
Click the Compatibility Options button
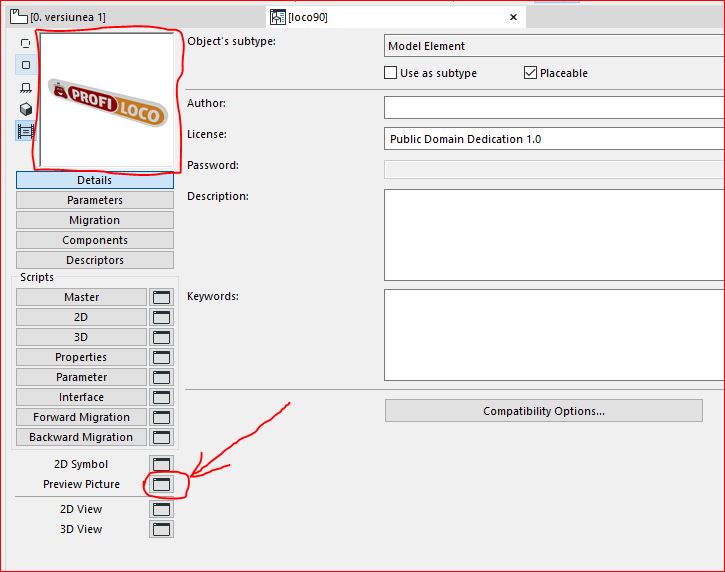tap(543, 411)
